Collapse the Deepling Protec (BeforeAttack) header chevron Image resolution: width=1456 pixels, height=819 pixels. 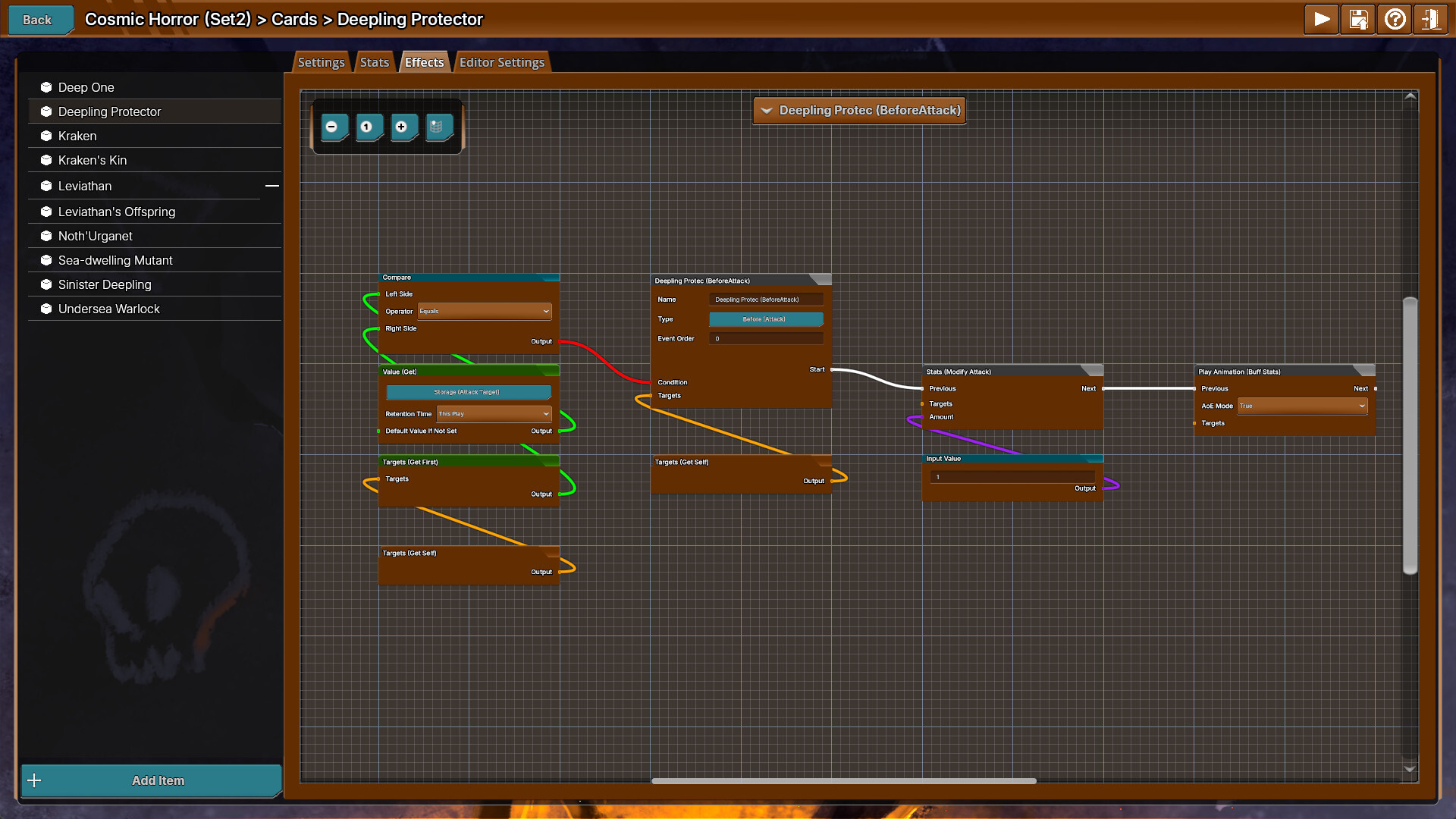766,110
